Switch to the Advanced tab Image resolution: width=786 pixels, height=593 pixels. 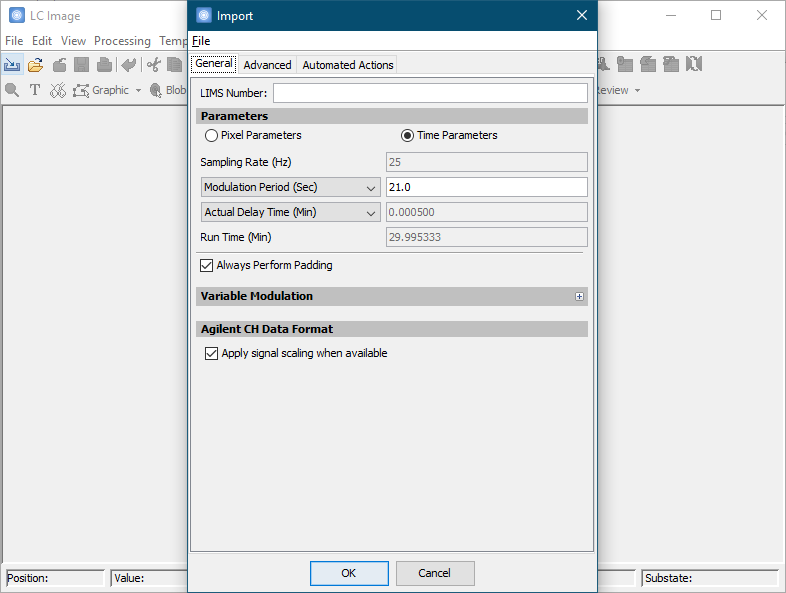267,65
